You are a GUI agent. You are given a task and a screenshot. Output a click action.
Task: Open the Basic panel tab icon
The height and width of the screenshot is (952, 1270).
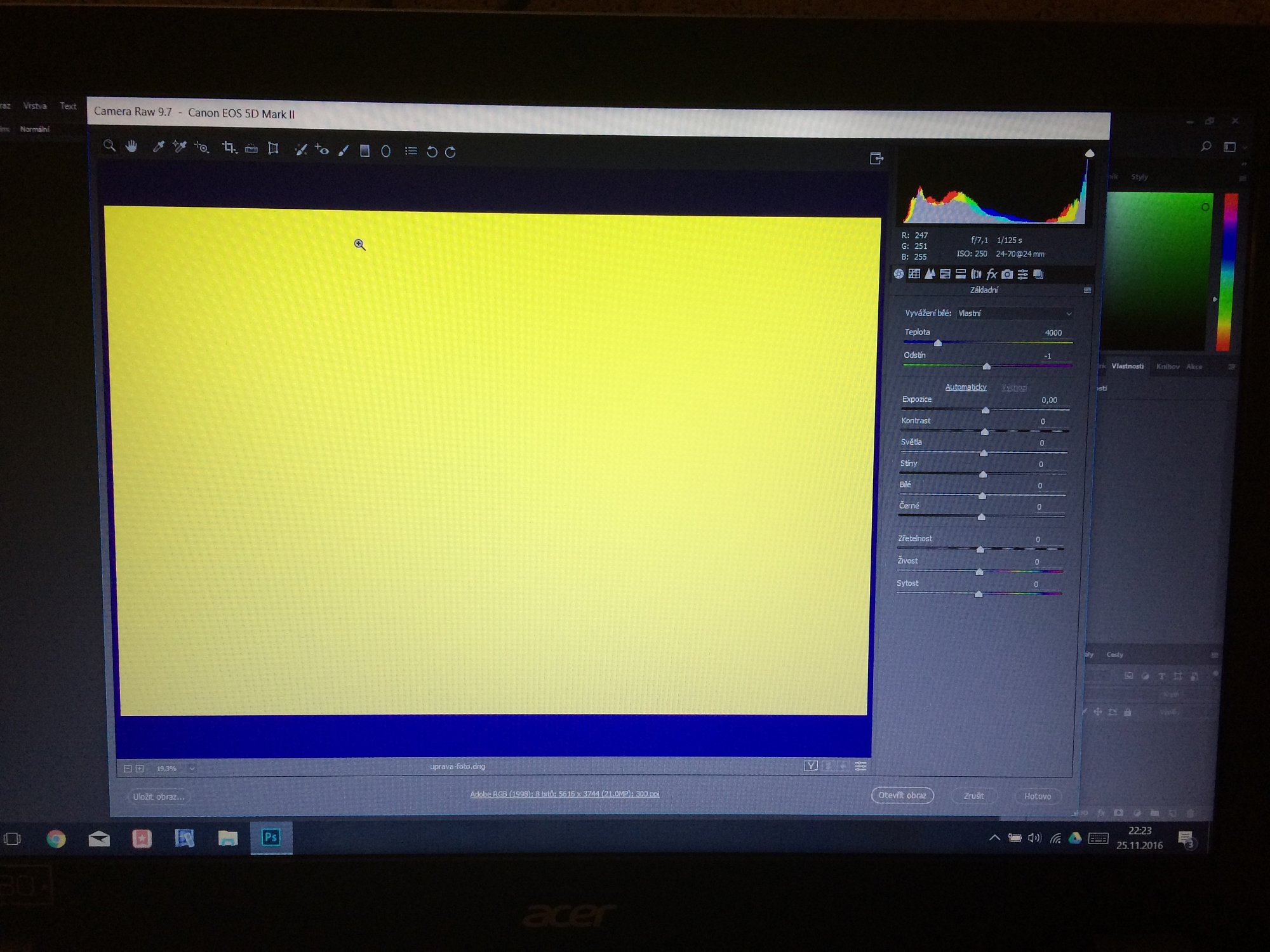pyautogui.click(x=899, y=274)
